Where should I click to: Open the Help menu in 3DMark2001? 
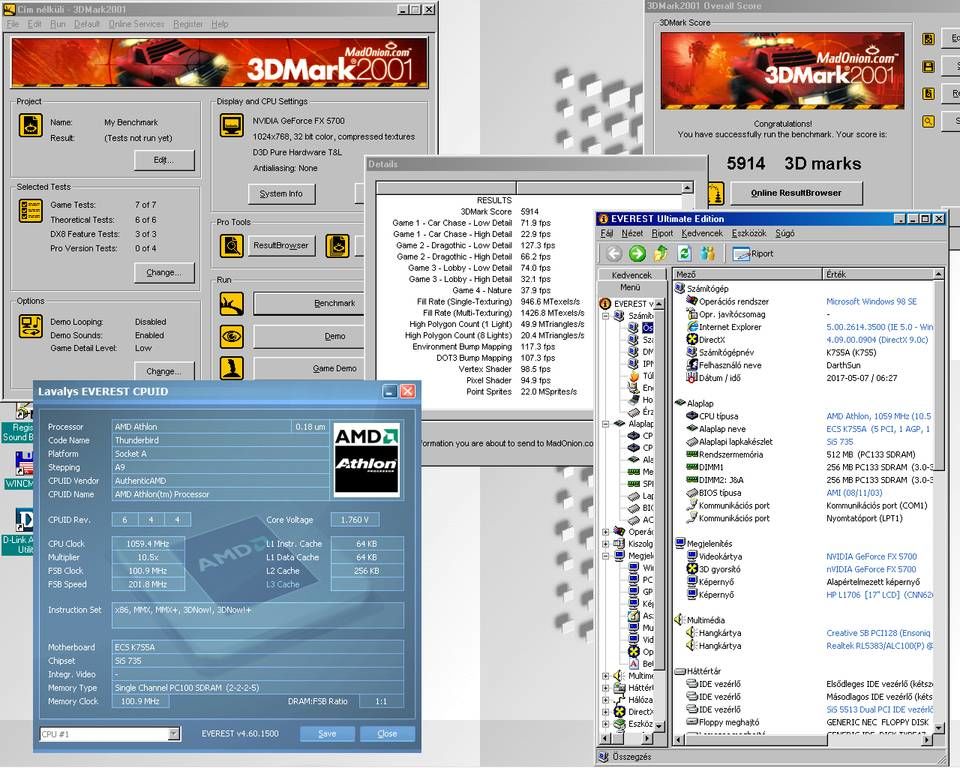pyautogui.click(x=220, y=24)
